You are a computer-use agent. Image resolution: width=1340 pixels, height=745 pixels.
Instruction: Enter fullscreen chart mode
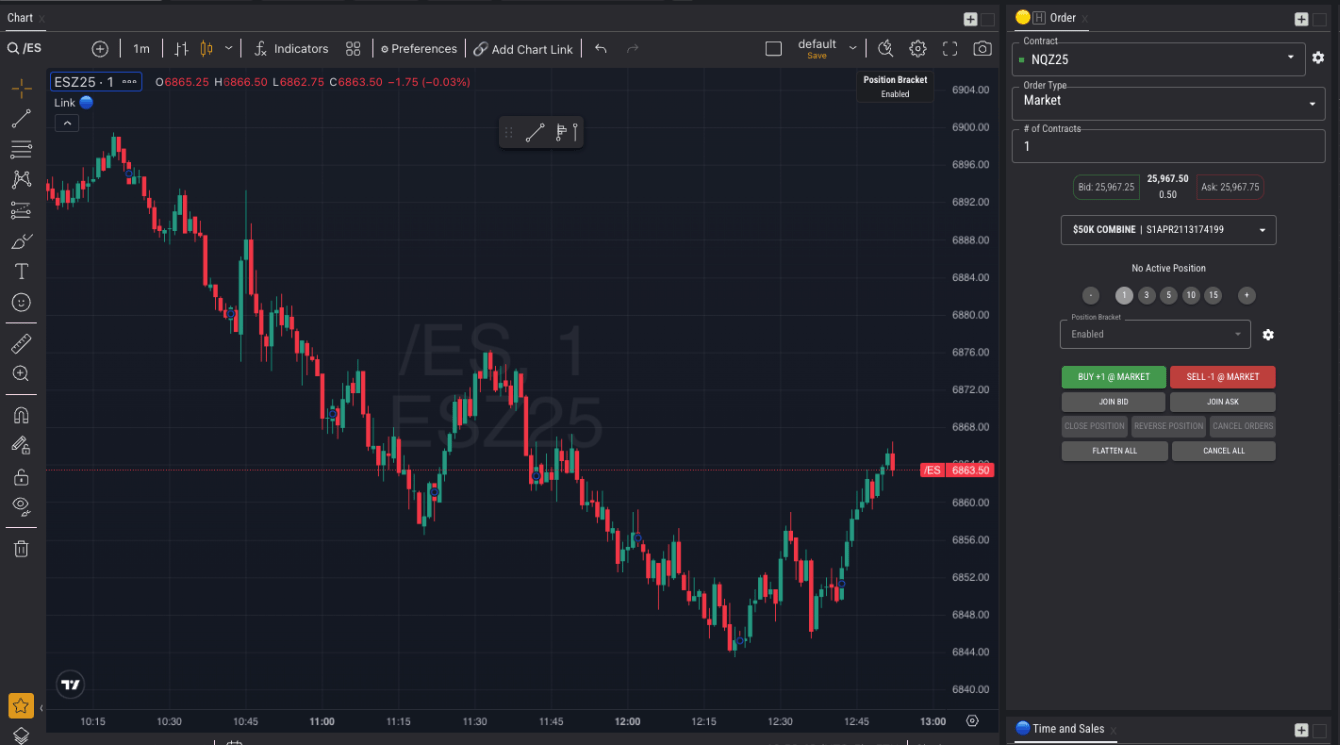click(x=950, y=49)
